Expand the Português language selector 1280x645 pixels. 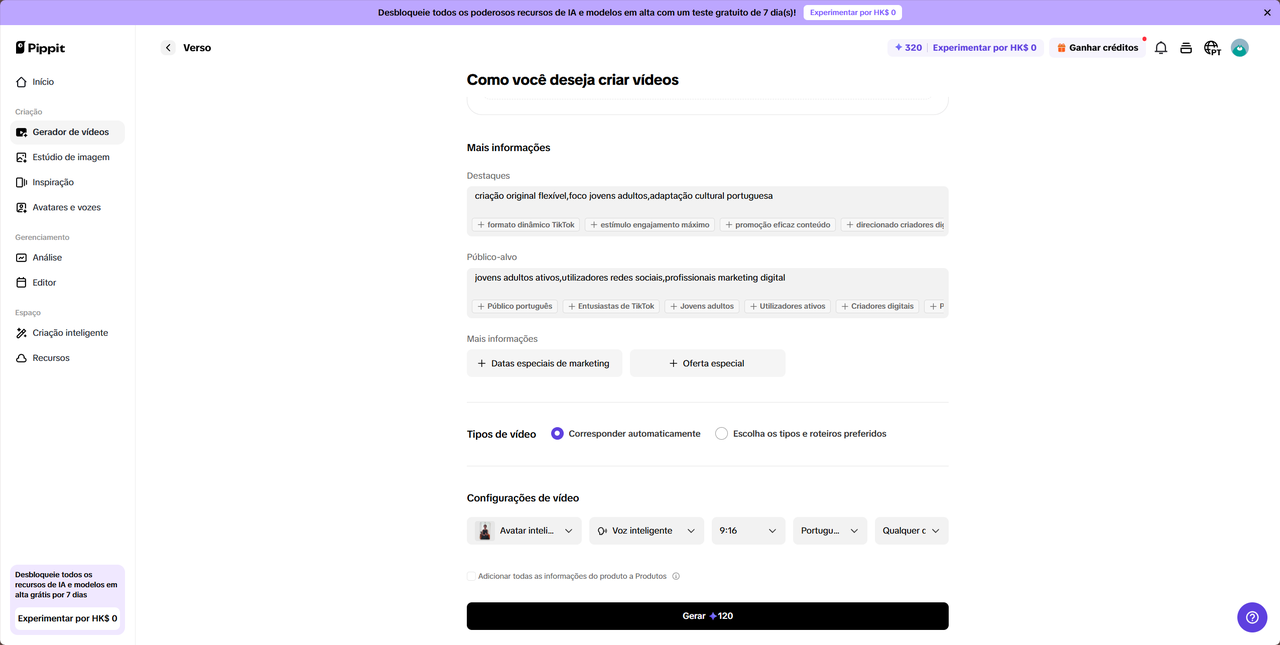click(830, 530)
